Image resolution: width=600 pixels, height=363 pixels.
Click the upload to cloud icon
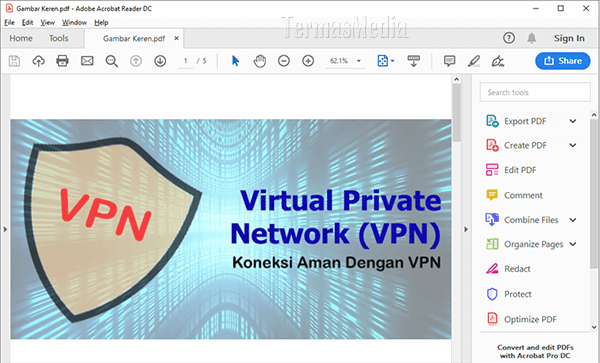[38, 61]
